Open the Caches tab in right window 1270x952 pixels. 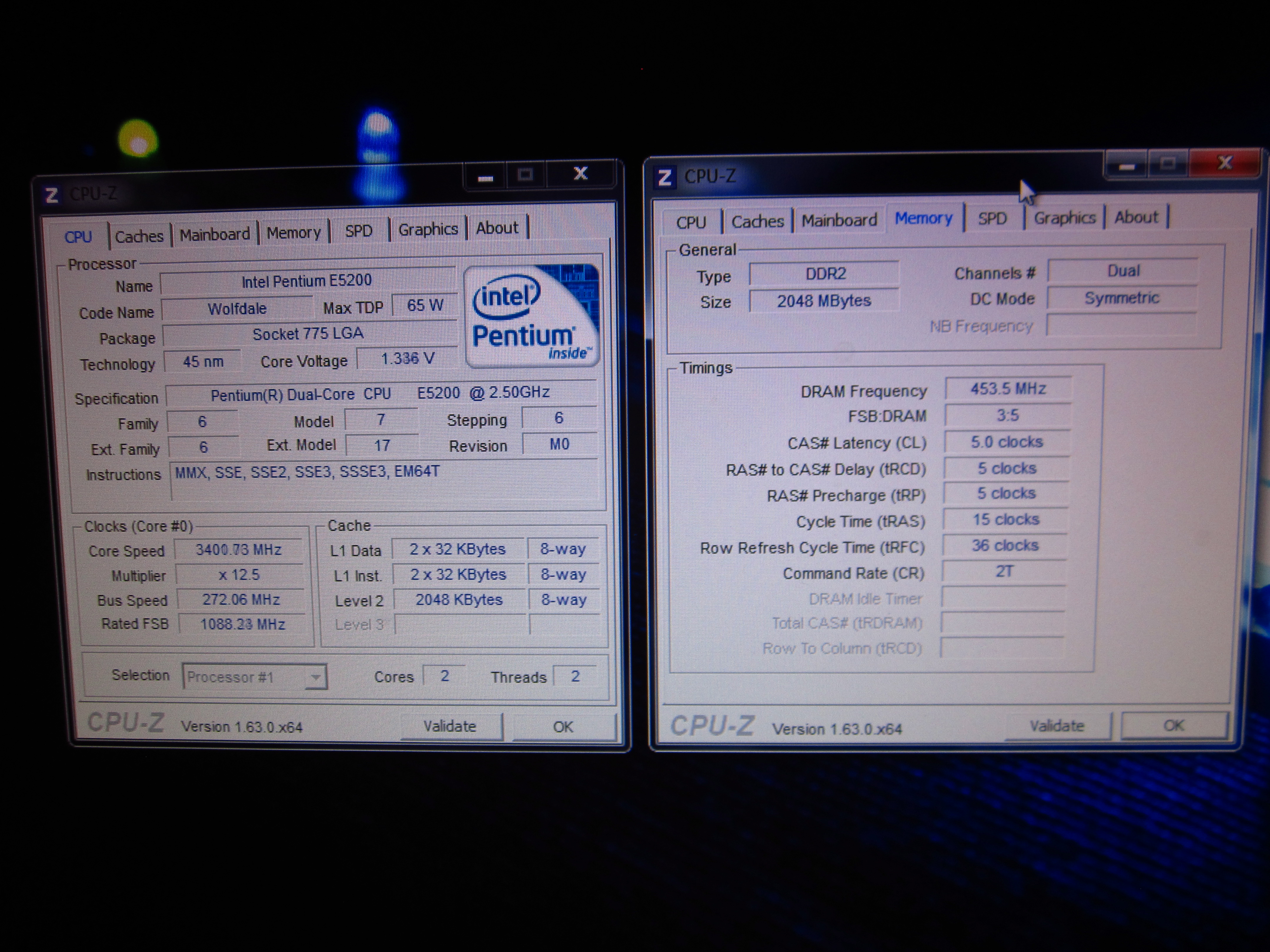point(757,222)
